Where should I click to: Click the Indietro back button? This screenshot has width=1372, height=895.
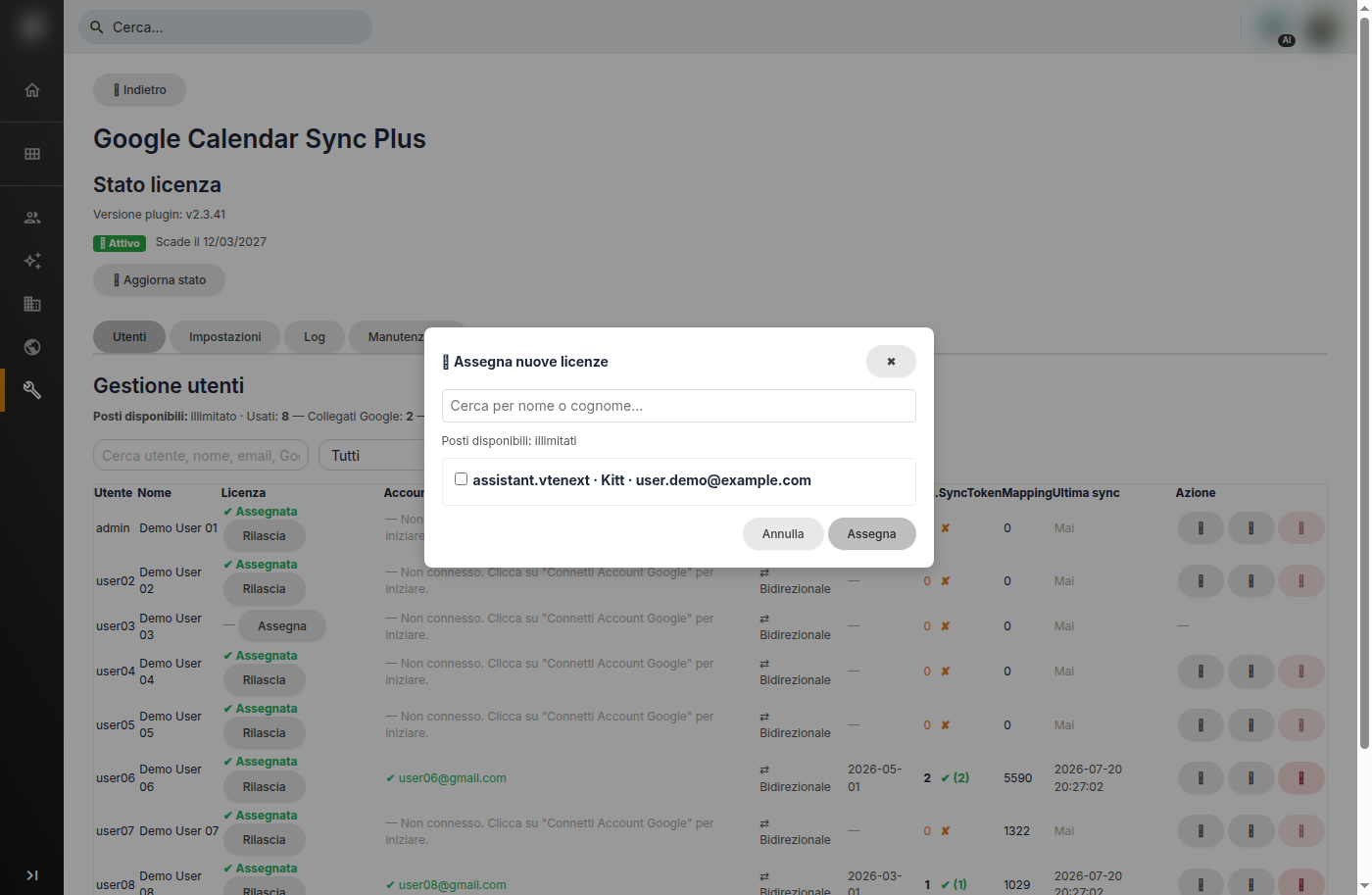point(139,90)
